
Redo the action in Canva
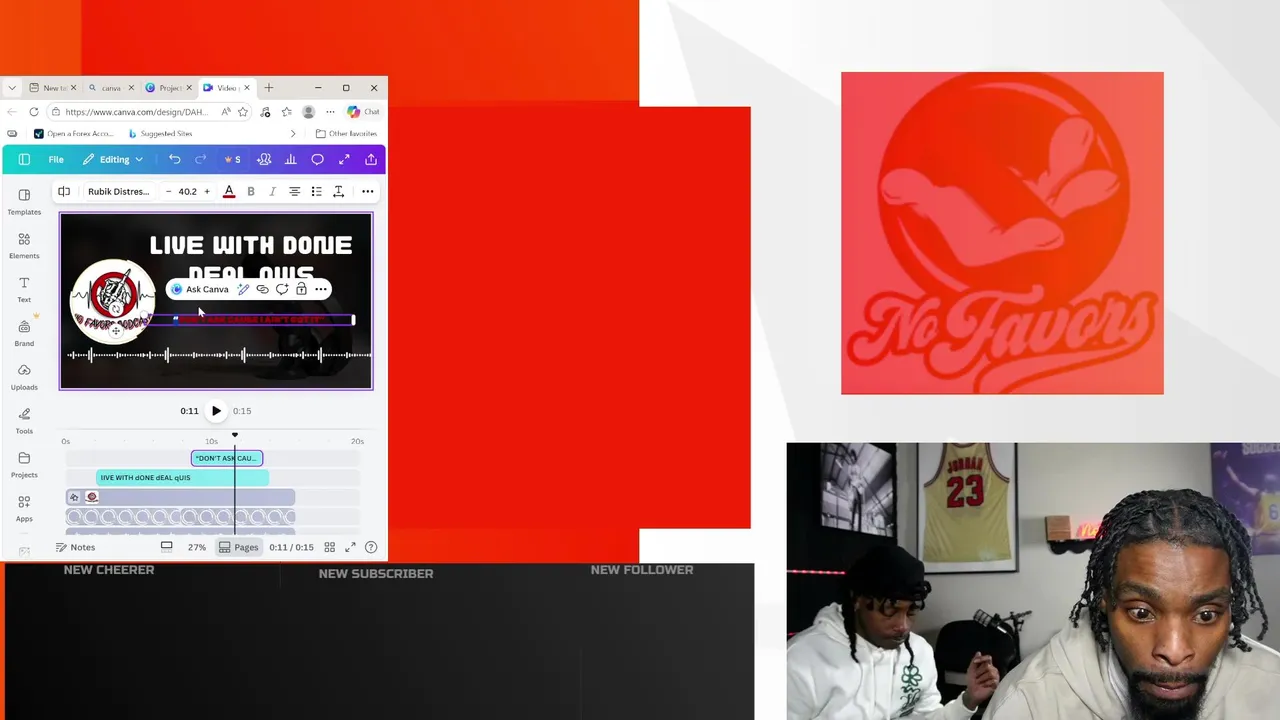tap(200, 160)
